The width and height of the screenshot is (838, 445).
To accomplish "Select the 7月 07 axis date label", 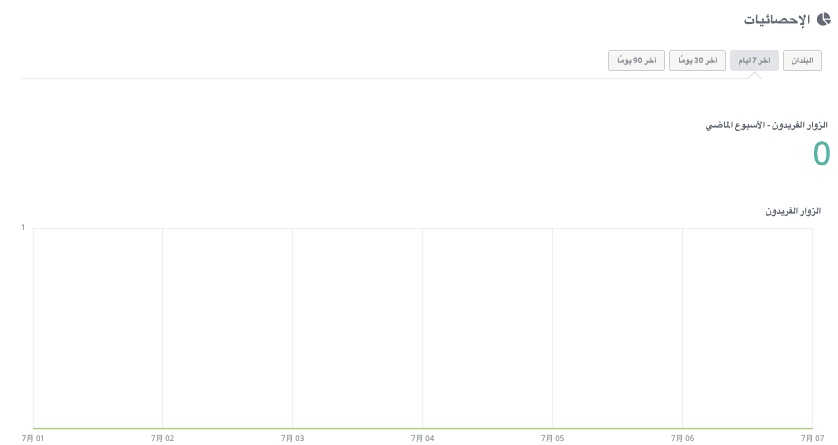I will coord(812,439).
